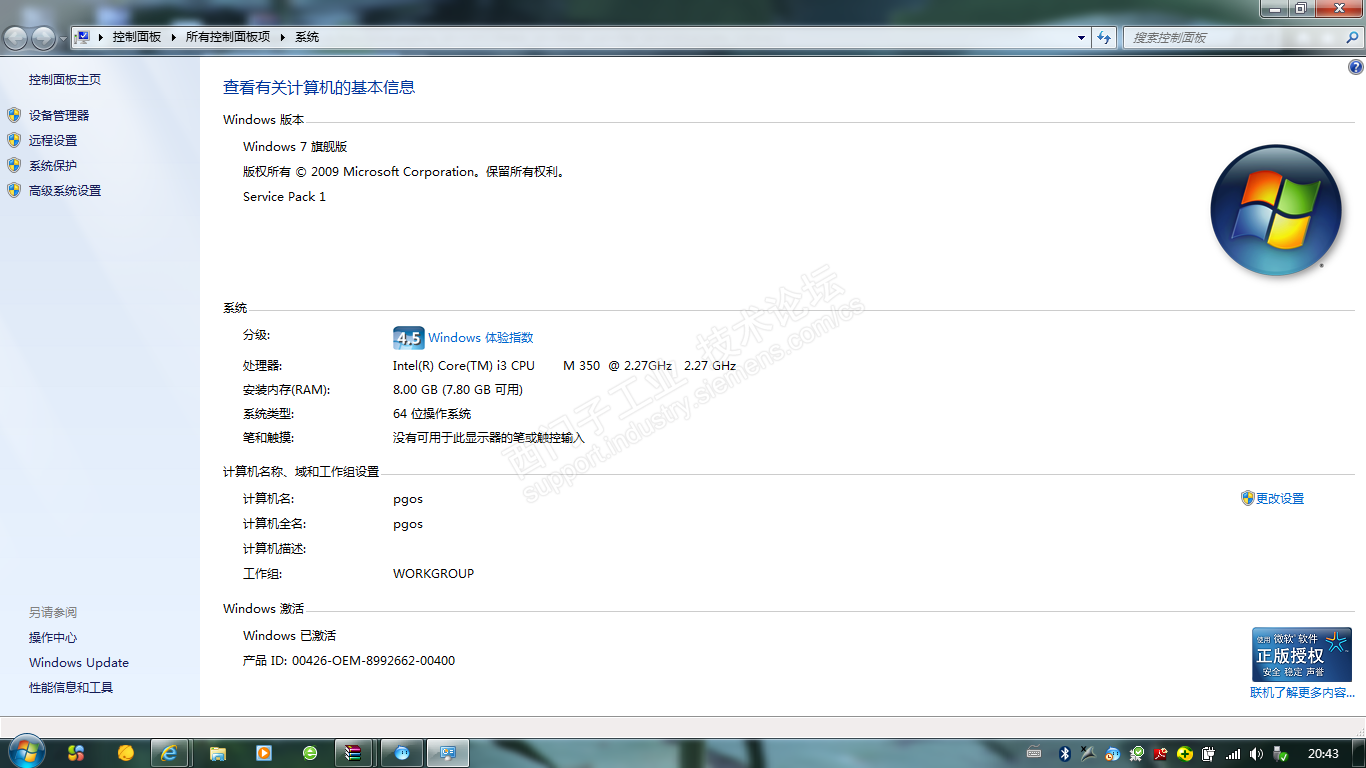Open the blue round-face chat app in taskbar
This screenshot has width=1366, height=768.
402,753
